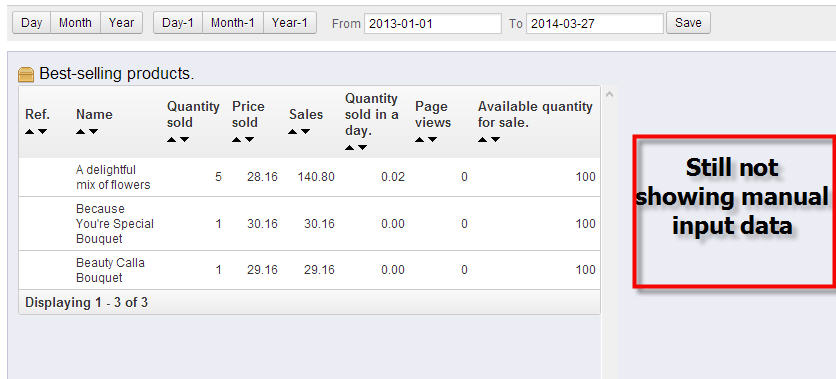The height and width of the screenshot is (379, 836).
Task: Click 'Because You're Special Bouquet' product name
Action: (x=115, y=223)
